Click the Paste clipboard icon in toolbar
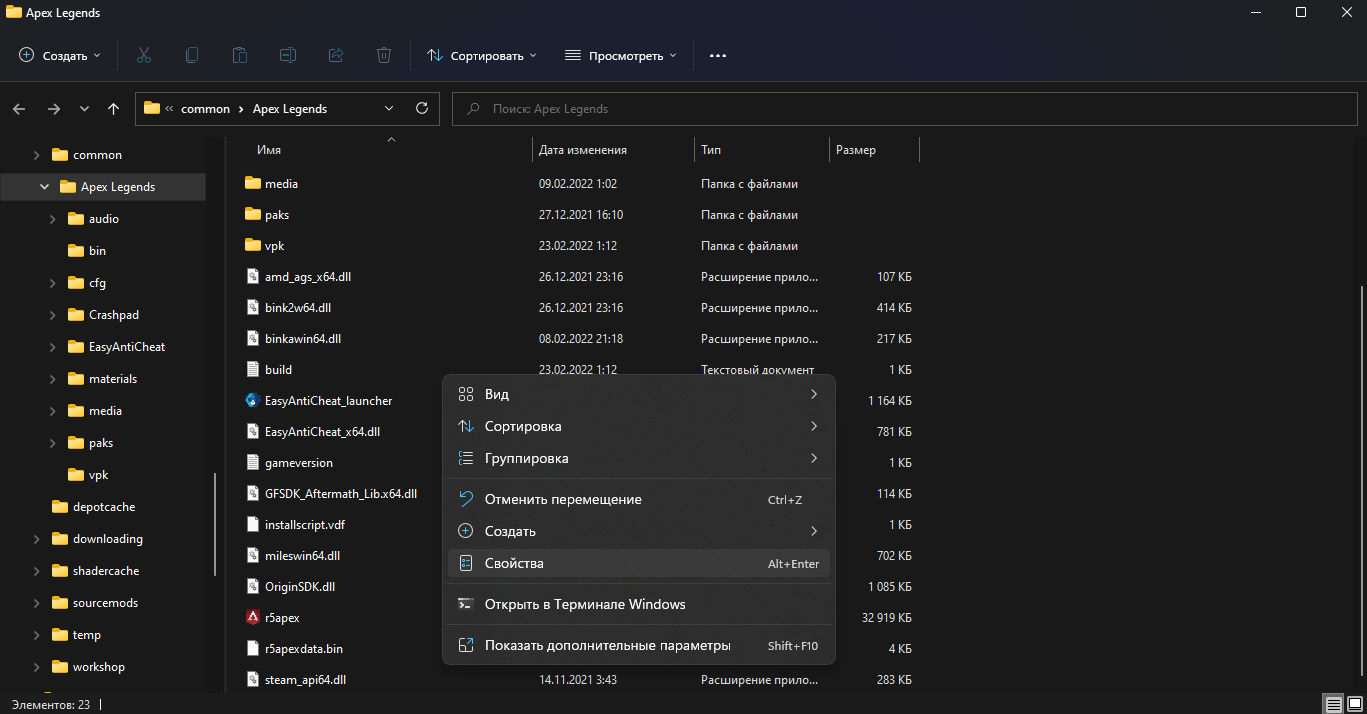 click(x=240, y=55)
